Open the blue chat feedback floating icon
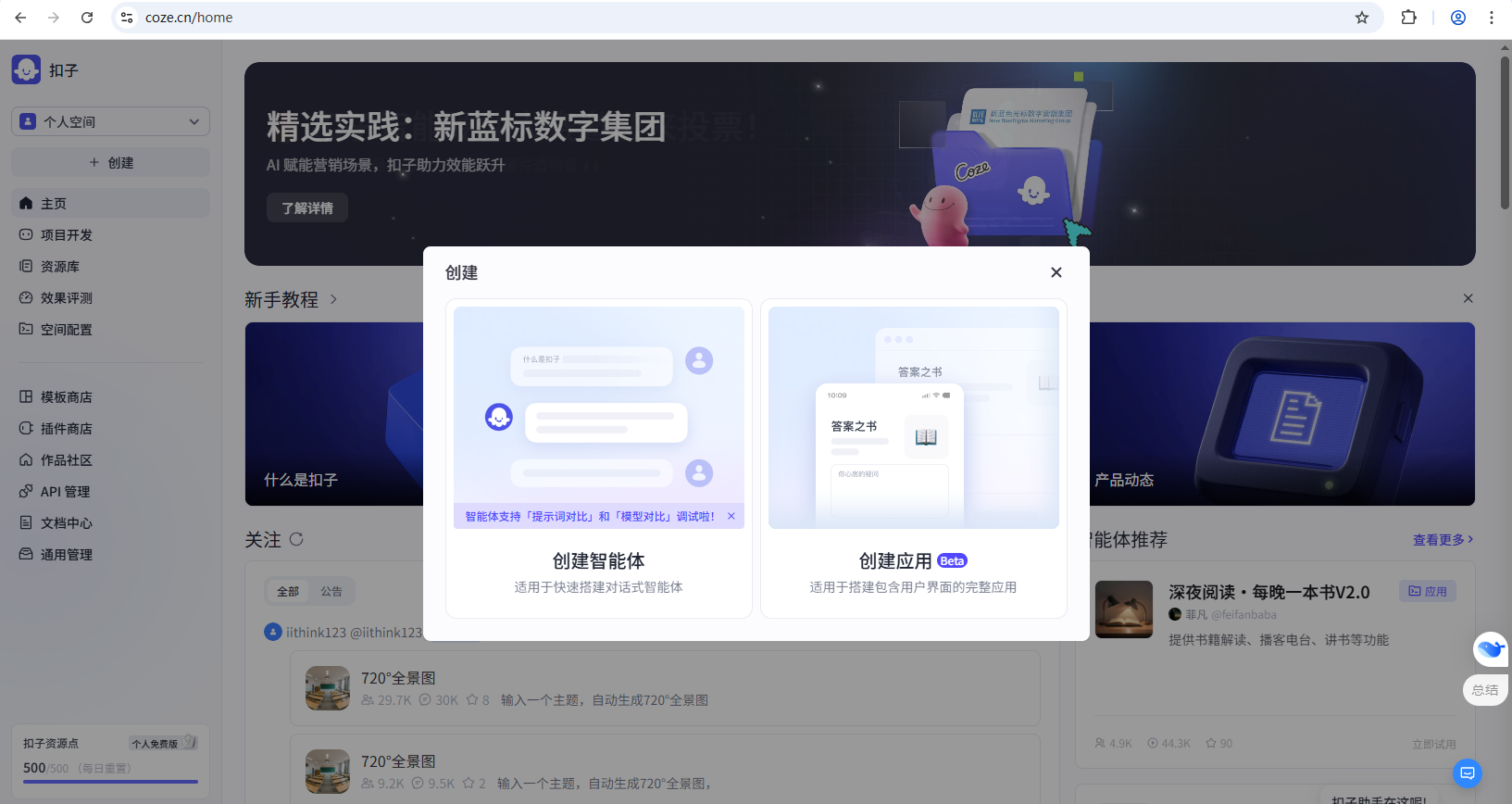The width and height of the screenshot is (1512, 804). [1468, 773]
